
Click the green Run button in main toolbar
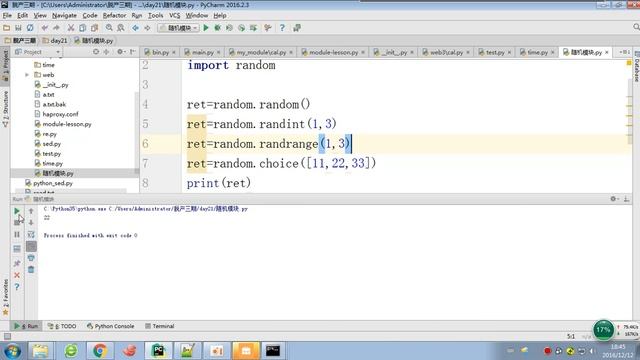pos(206,28)
